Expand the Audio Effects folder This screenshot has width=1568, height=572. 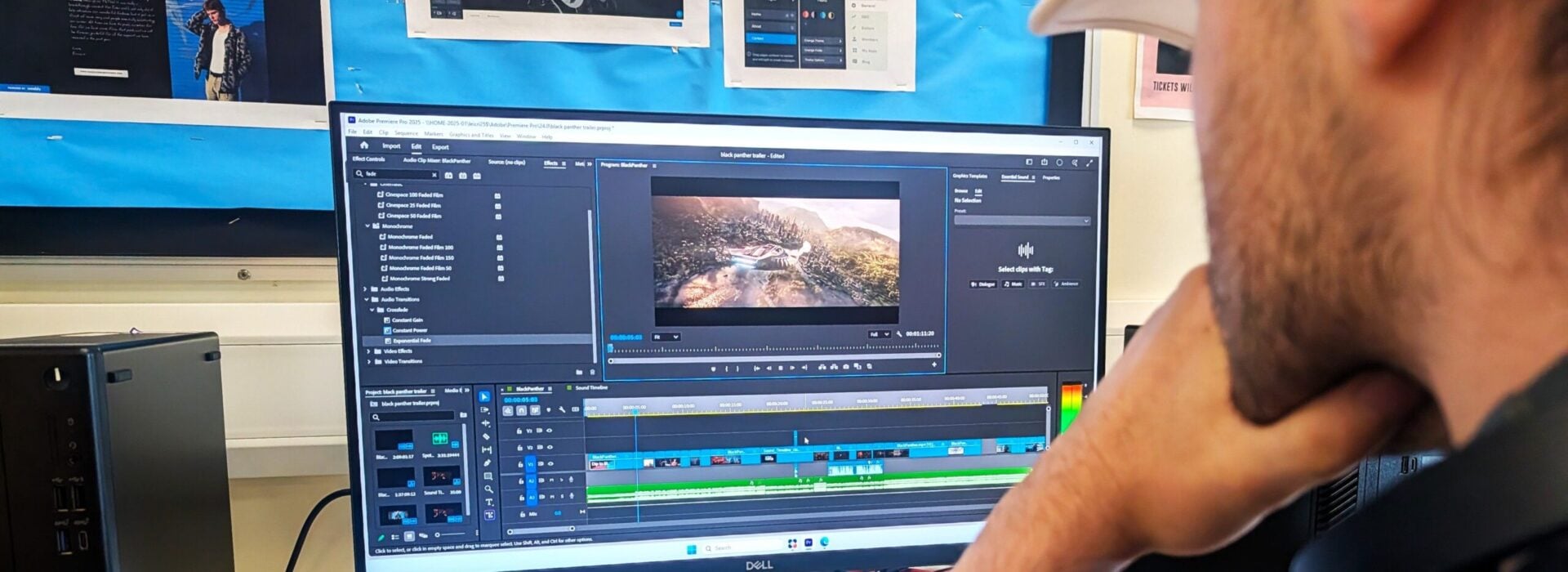coord(365,289)
